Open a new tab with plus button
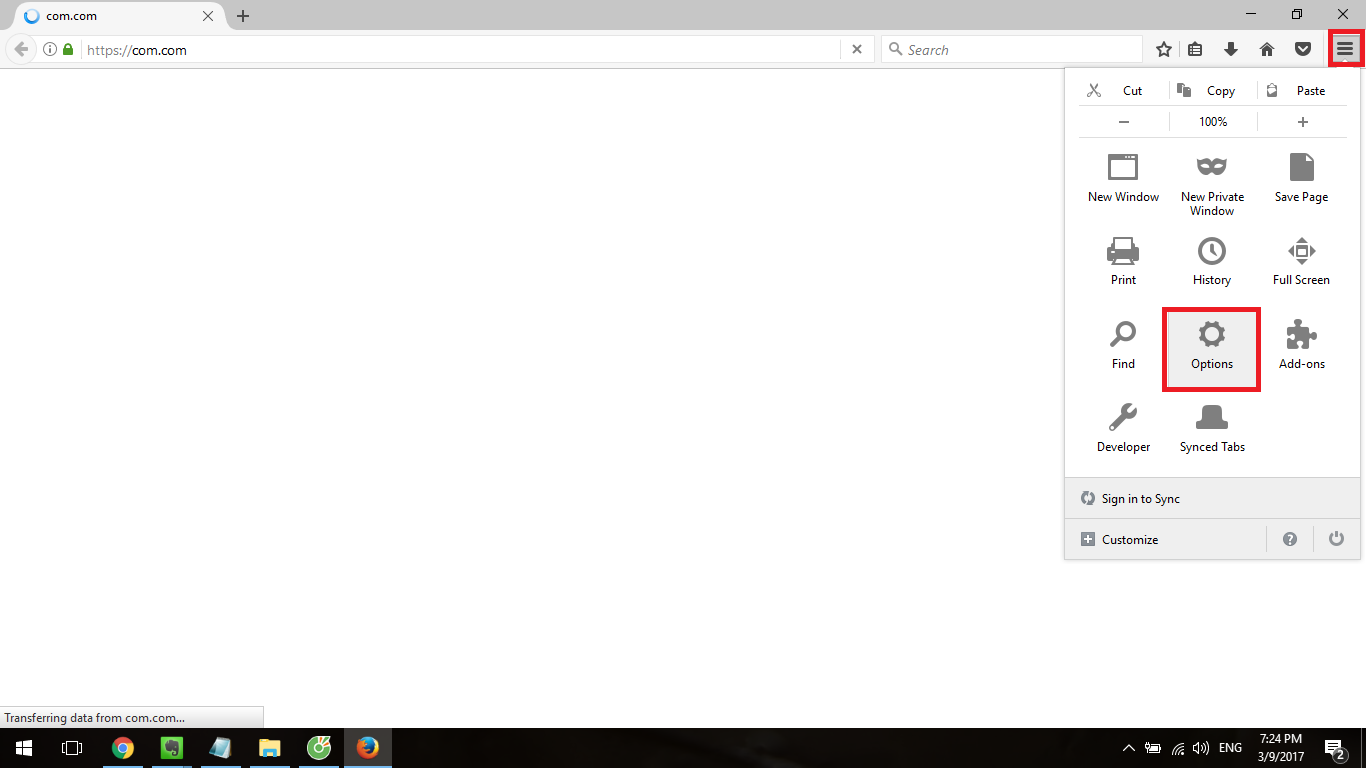This screenshot has height=768, width=1366. click(x=243, y=16)
